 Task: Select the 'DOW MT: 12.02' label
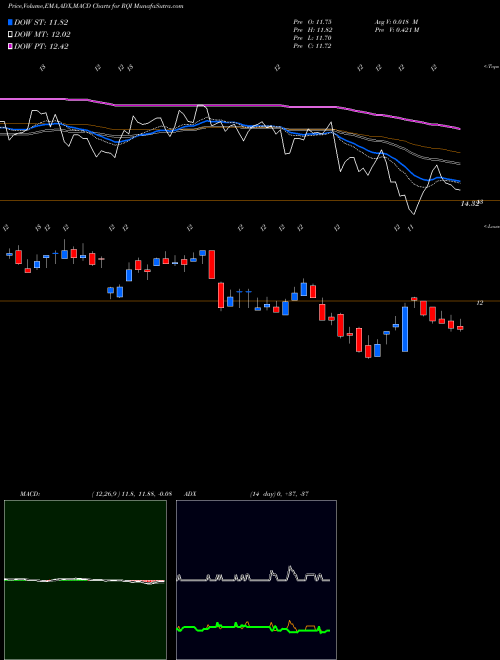(42, 35)
